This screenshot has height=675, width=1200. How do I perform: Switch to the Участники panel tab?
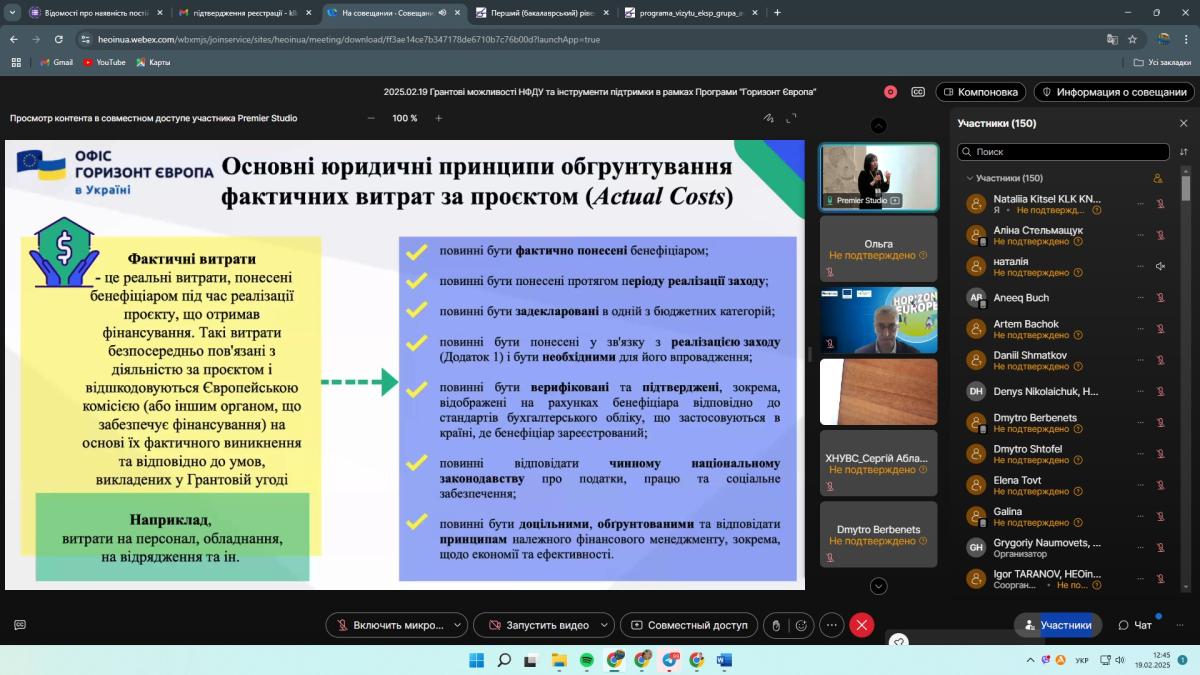click(1057, 625)
